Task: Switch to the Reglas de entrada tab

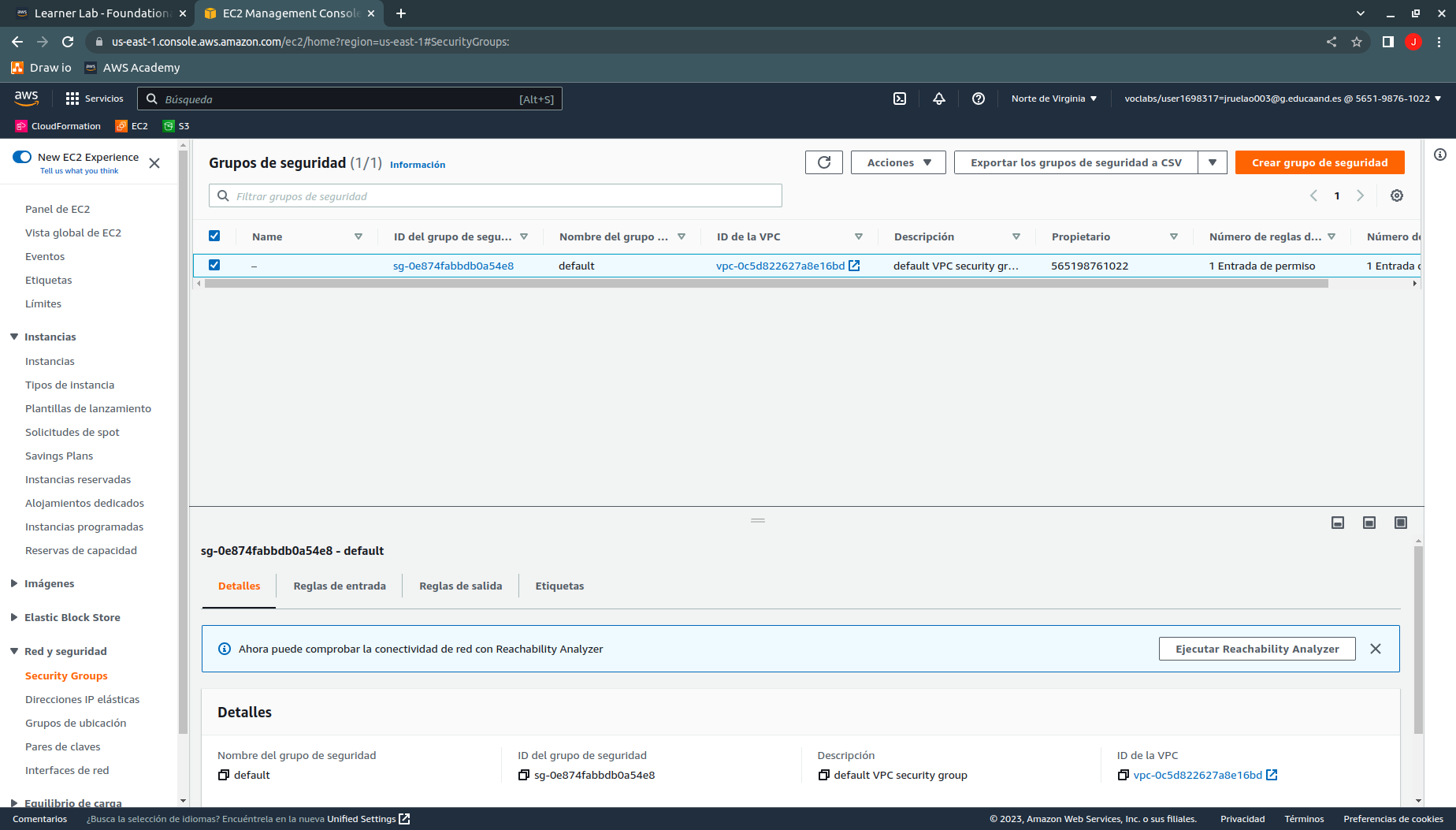Action: (x=340, y=586)
